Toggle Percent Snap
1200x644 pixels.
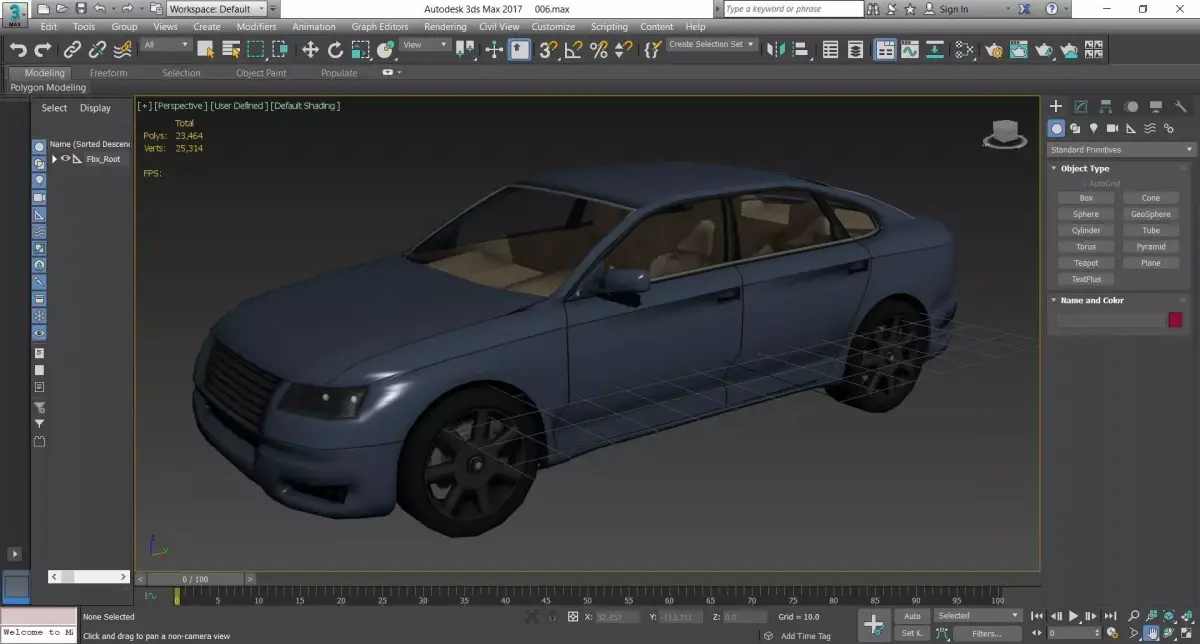599,50
